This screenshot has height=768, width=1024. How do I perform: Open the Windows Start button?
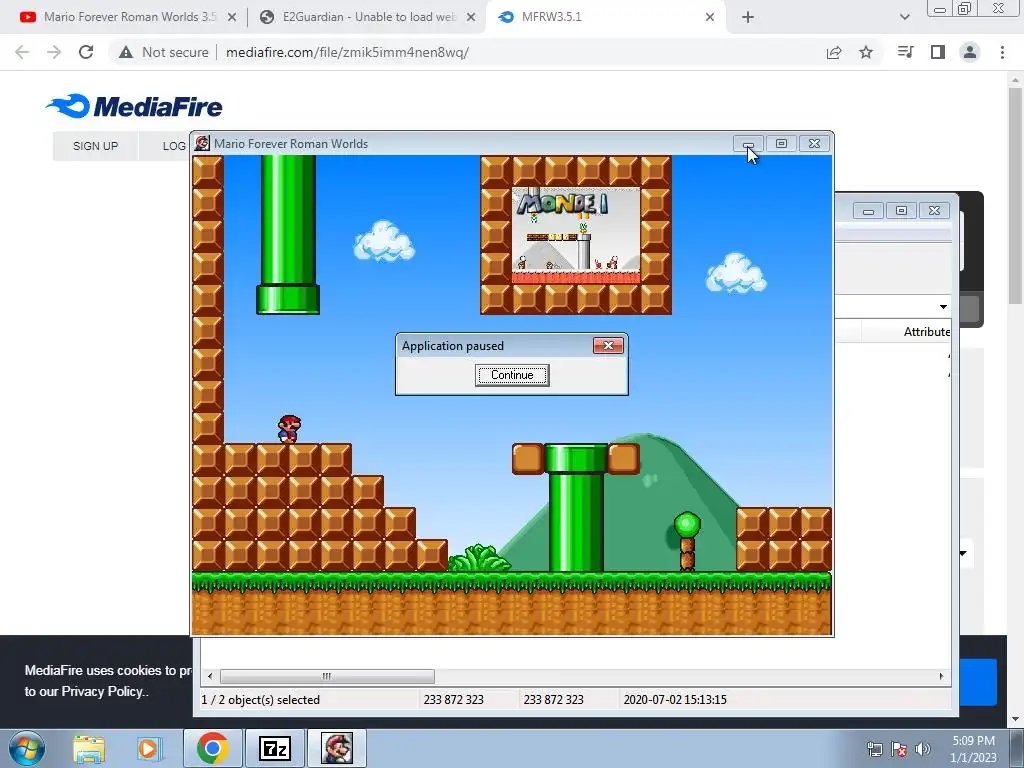[26, 748]
